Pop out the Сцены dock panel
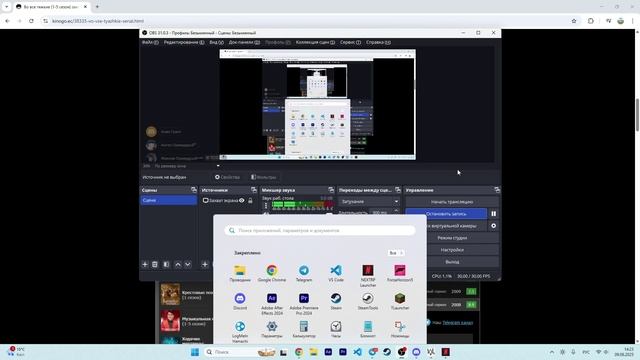This screenshot has height=360, width=640. [x=193, y=190]
